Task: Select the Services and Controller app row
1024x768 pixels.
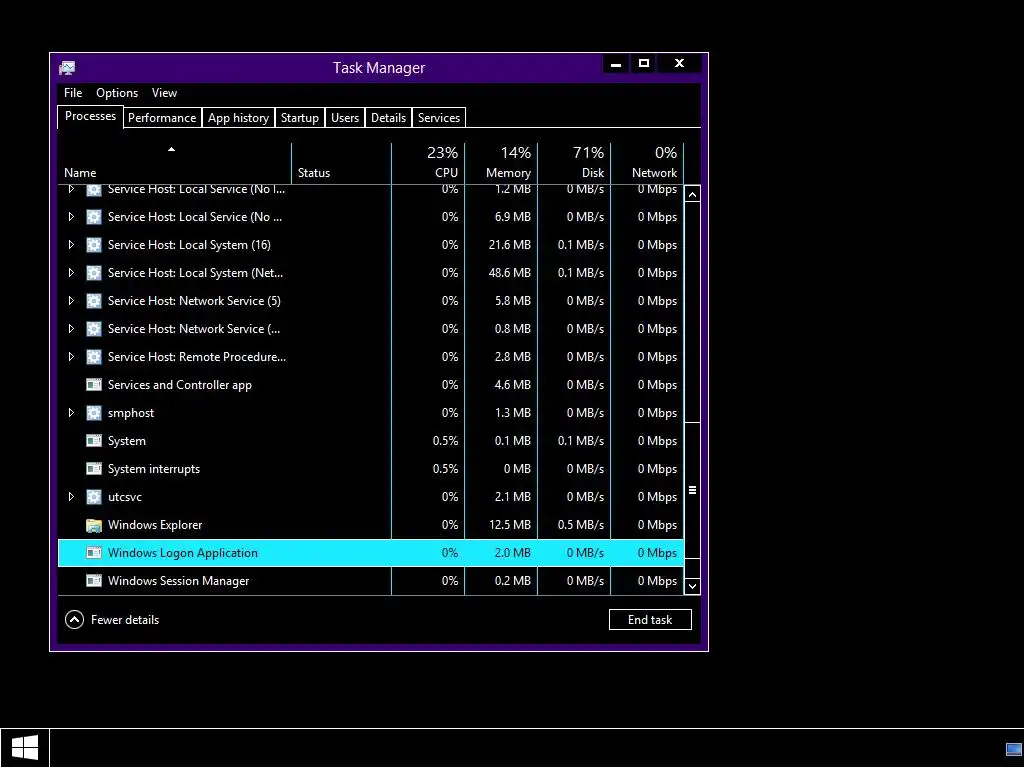Action: click(x=371, y=385)
